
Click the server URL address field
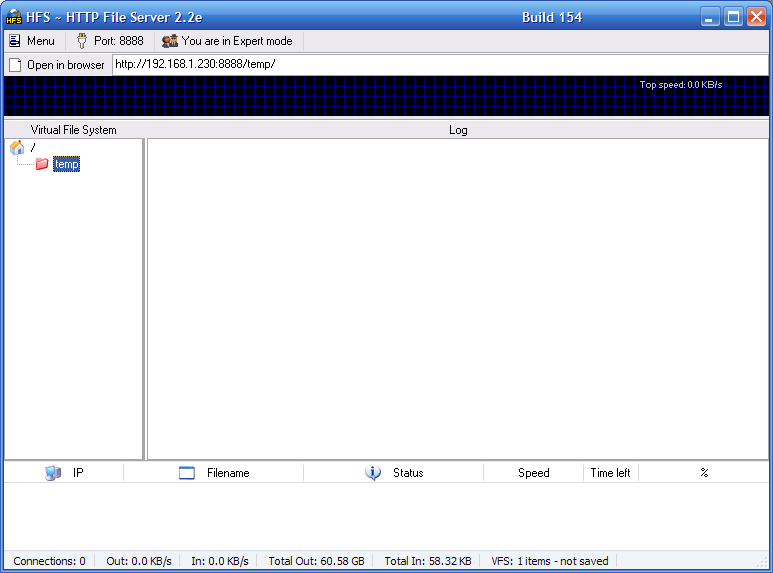pyautogui.click(x=440, y=64)
